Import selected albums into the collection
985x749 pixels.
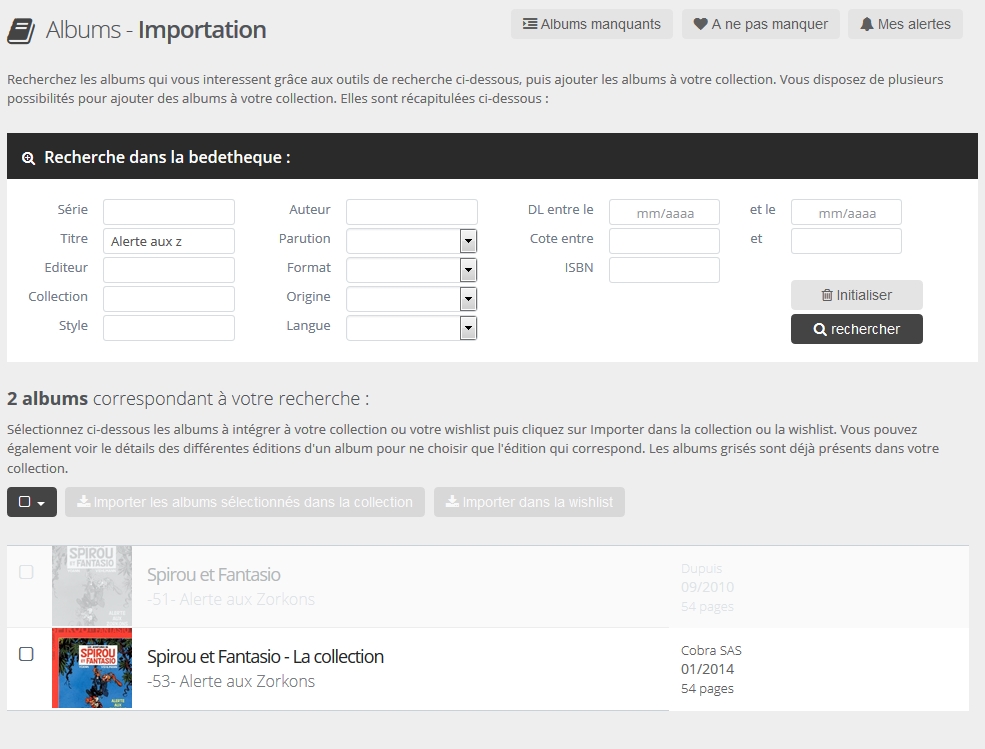[245, 502]
